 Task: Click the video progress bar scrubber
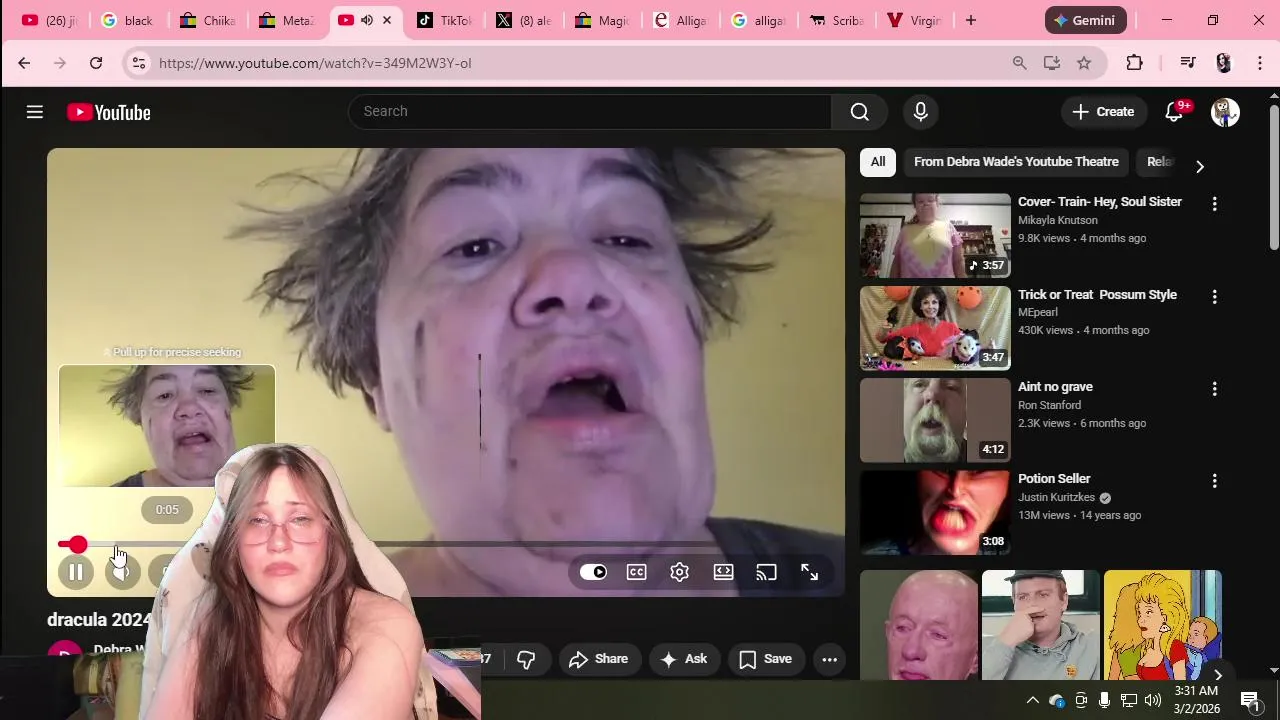point(78,544)
